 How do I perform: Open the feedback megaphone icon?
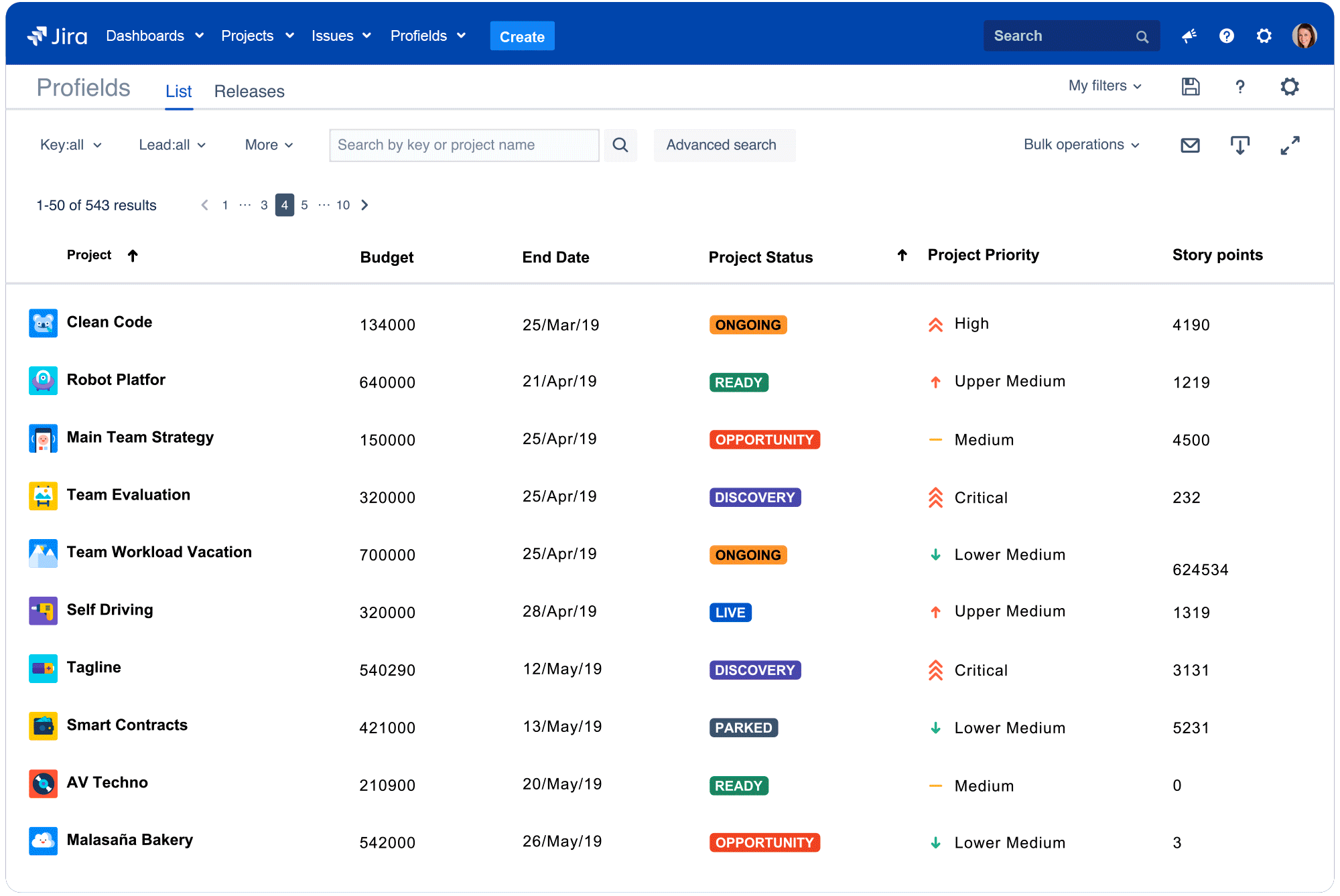[x=1189, y=36]
